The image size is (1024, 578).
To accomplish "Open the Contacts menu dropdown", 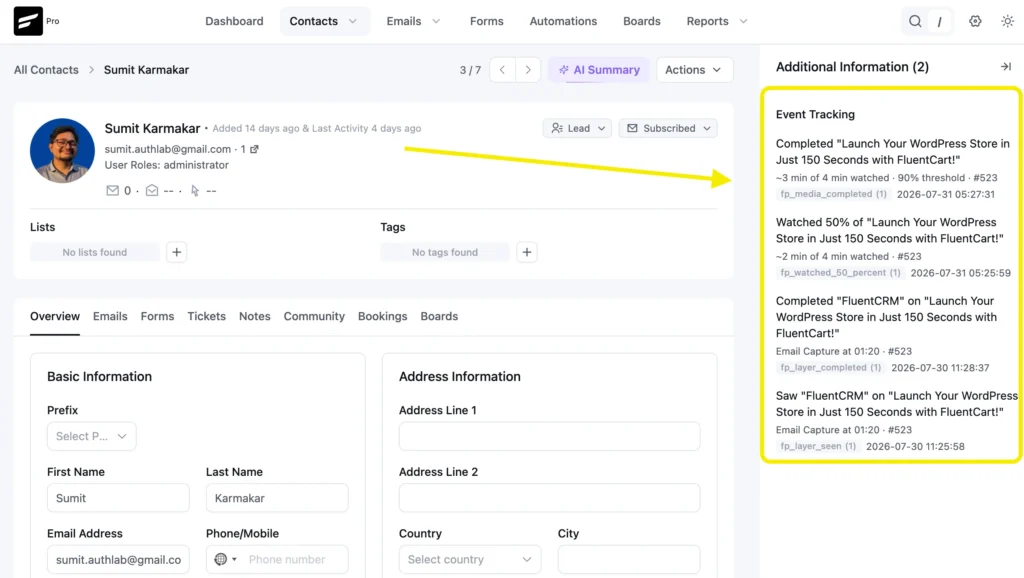I will [324, 21].
